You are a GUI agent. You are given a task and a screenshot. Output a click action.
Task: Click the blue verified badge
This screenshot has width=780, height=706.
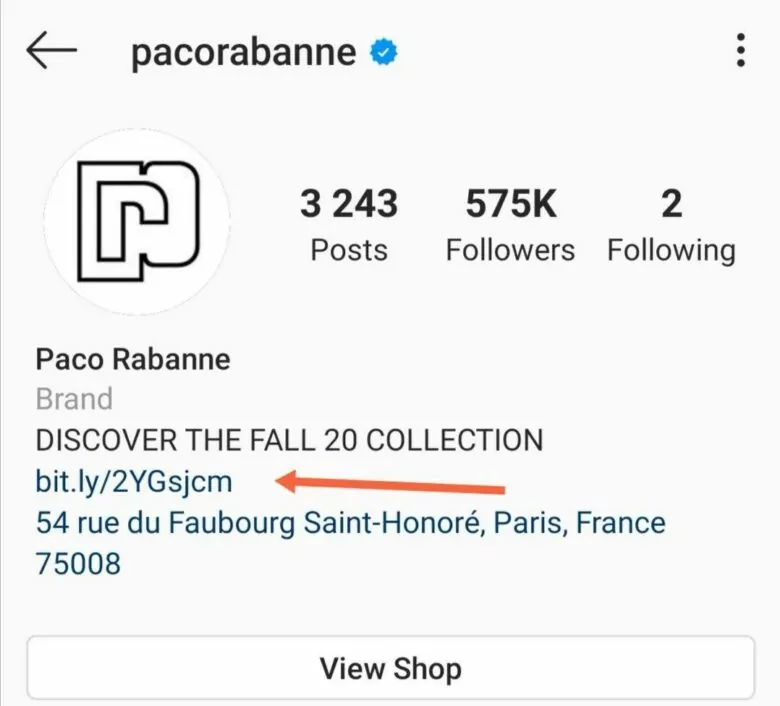tap(384, 52)
